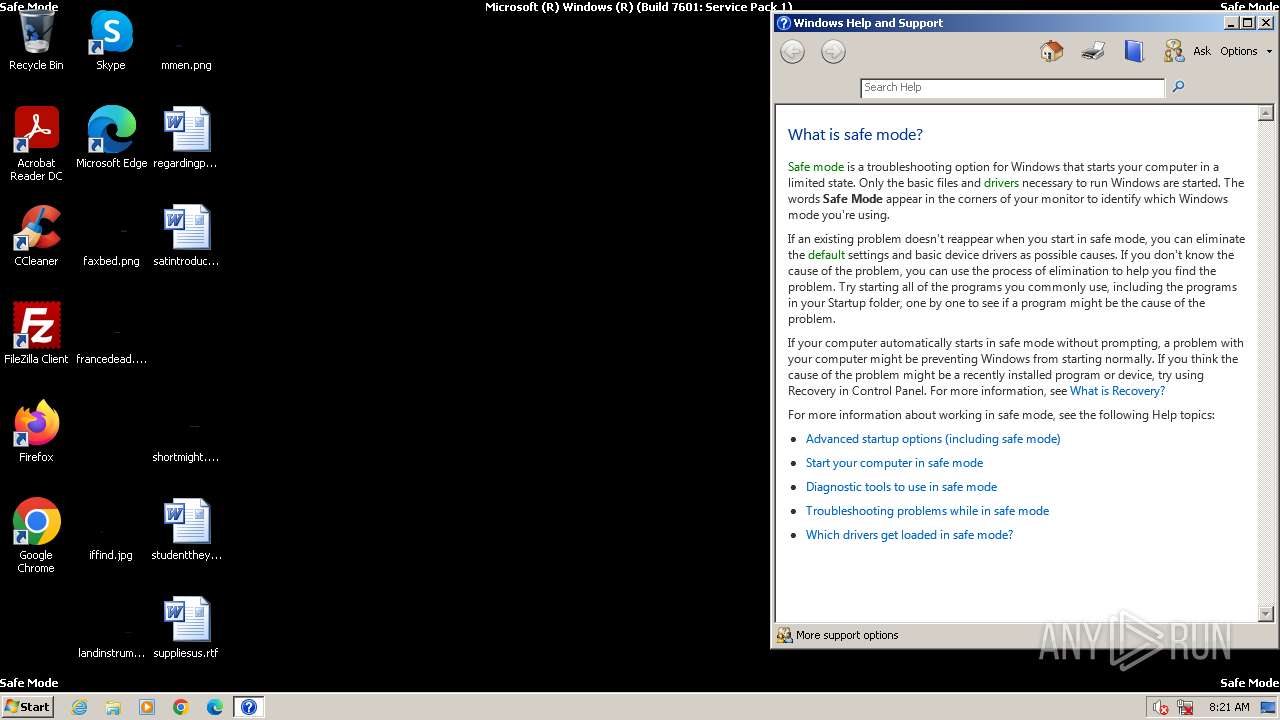
Task: Click the Help scrollbar up arrow
Action: click(1265, 113)
